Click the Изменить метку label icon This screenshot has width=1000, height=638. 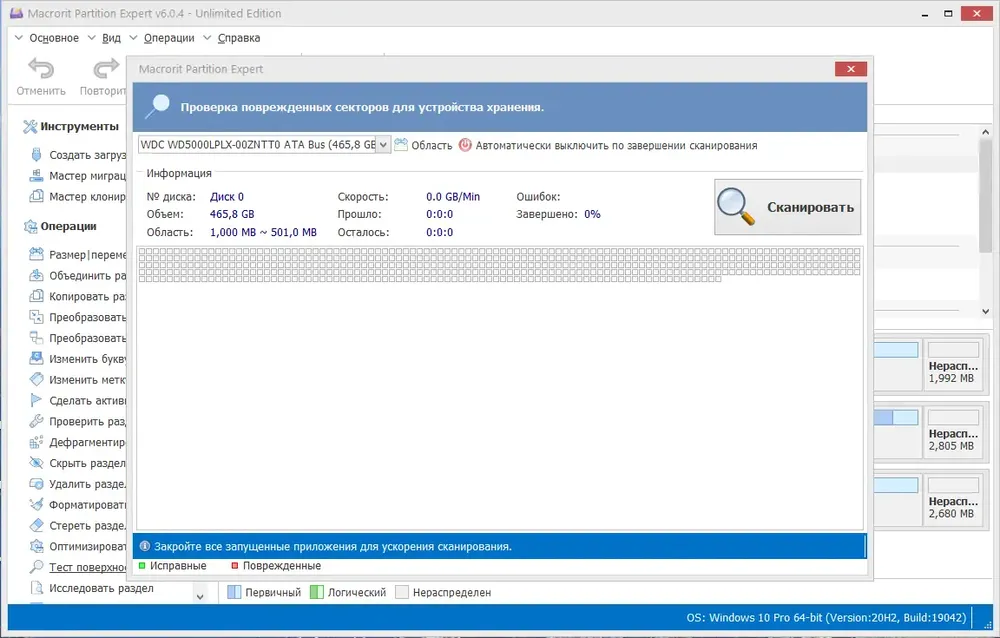36,380
